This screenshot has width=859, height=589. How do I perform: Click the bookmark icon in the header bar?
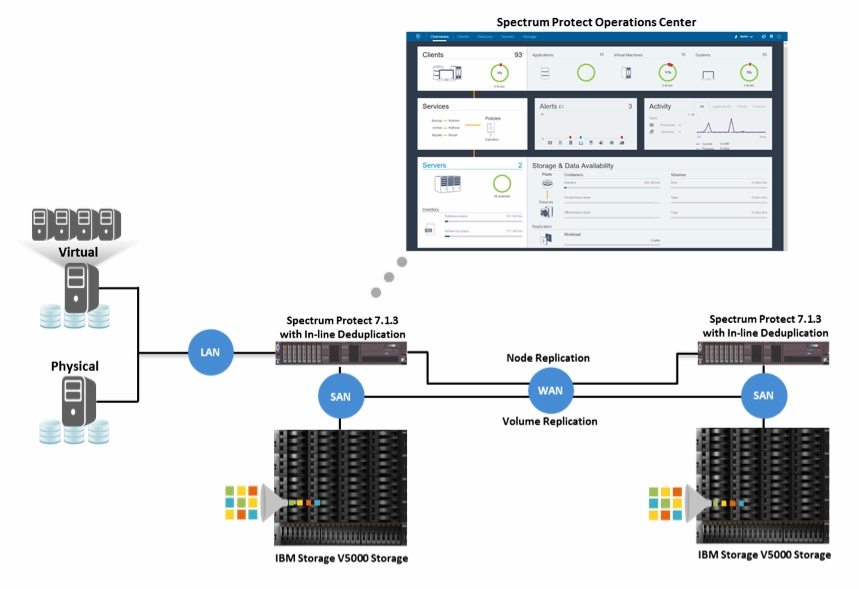771,37
